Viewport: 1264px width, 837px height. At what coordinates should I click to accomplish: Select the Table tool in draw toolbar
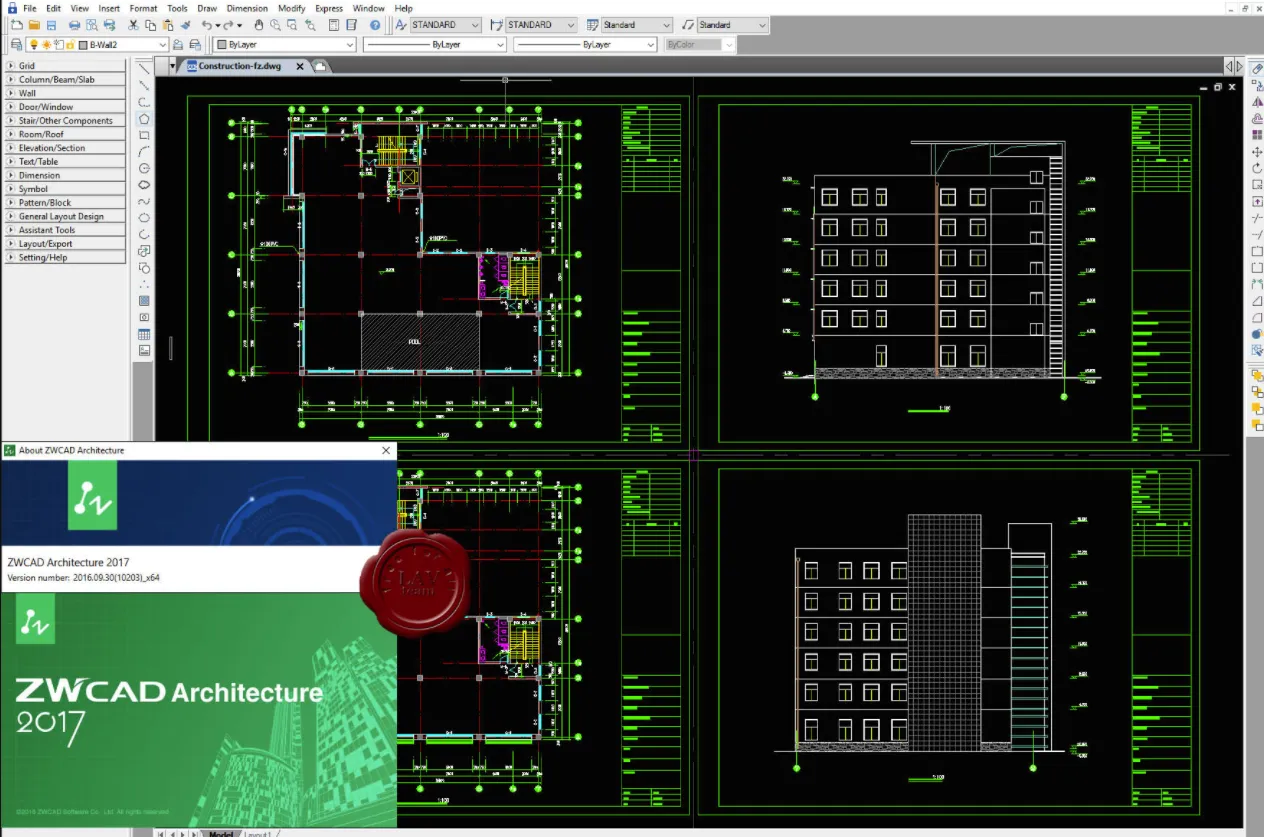point(144,334)
